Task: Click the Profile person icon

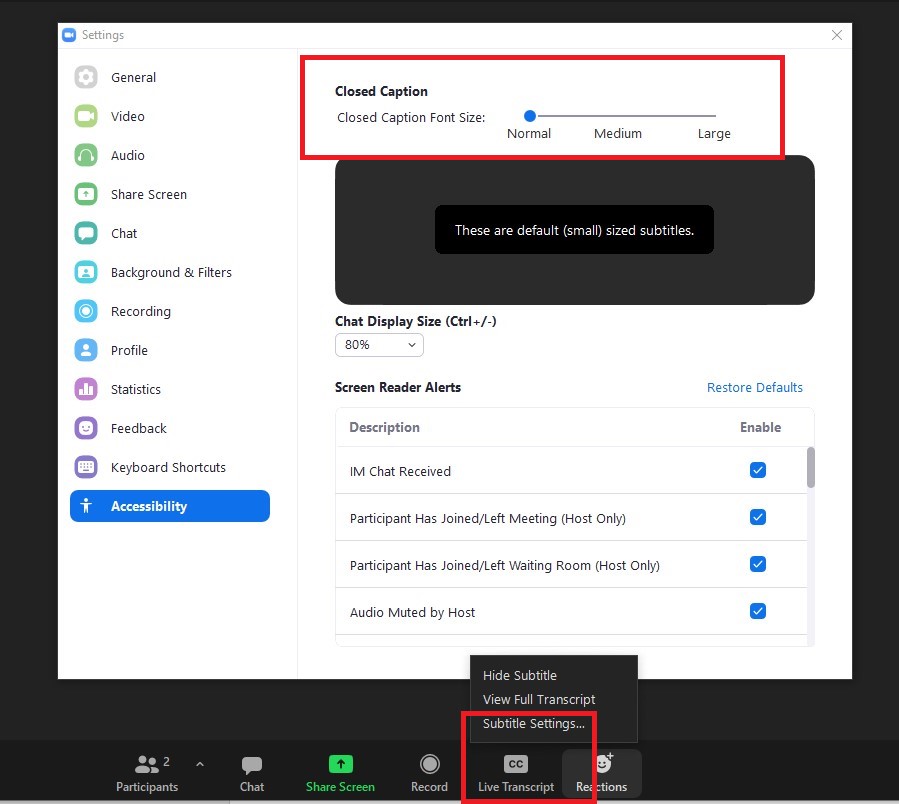Action: click(x=86, y=350)
